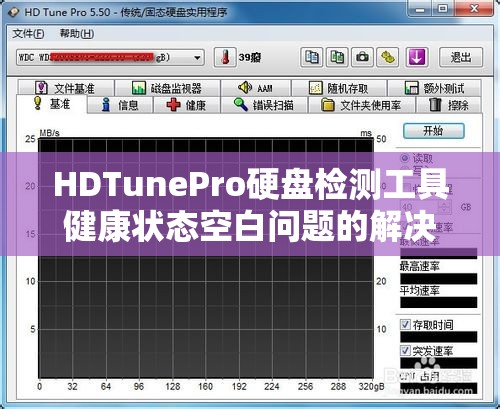Click the purple down-arrow minimize to tray icon
This screenshot has width=500, height=409.
[417, 57]
